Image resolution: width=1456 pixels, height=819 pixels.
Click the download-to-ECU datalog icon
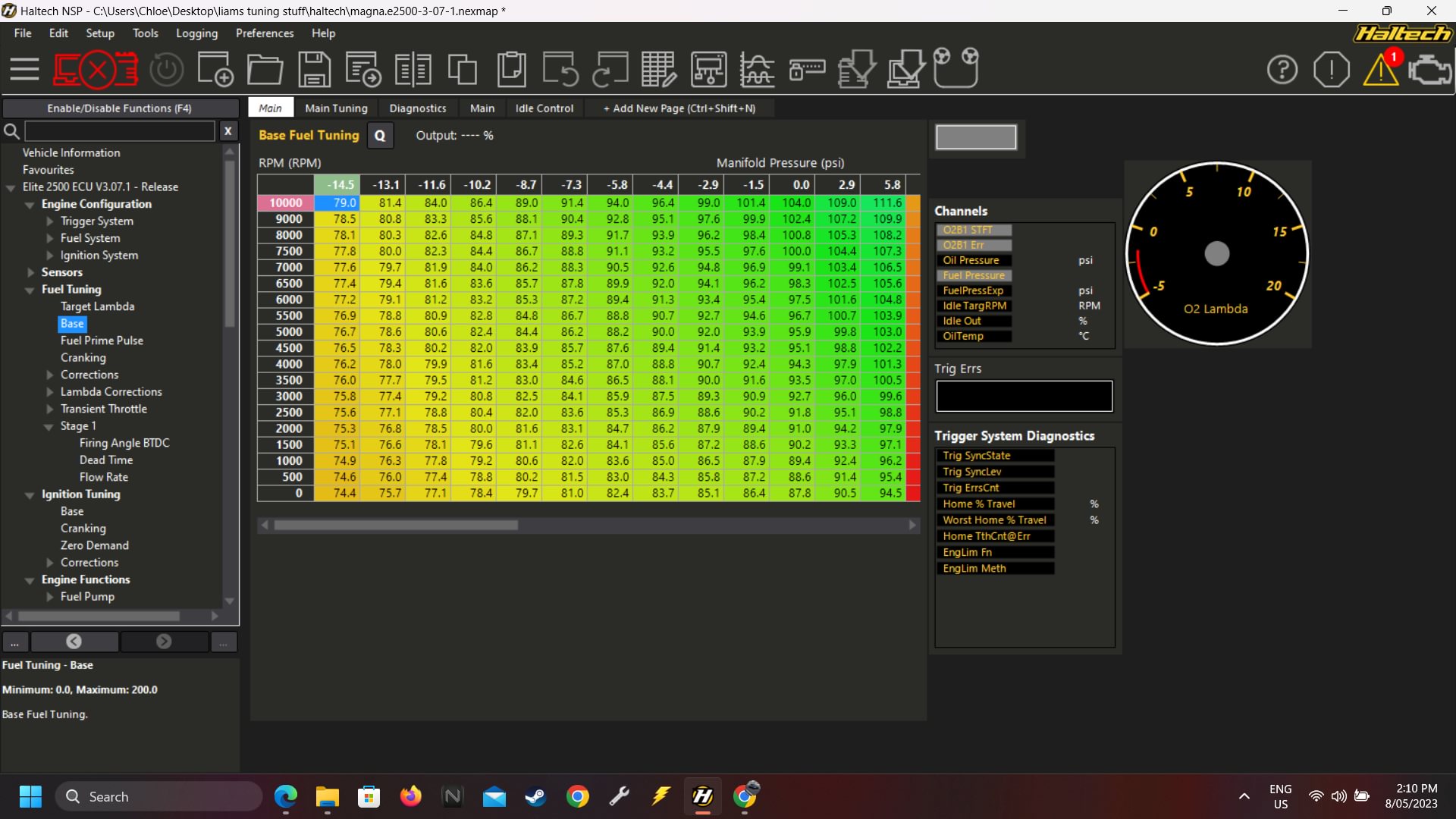tap(857, 70)
